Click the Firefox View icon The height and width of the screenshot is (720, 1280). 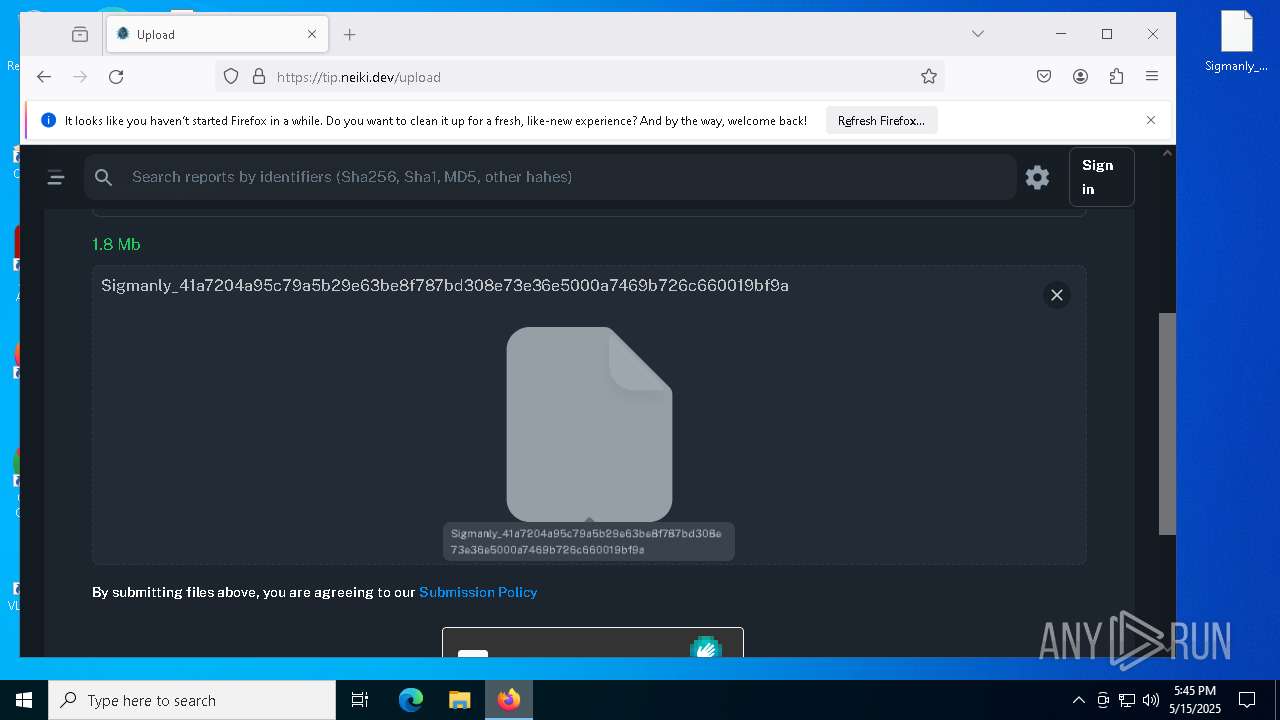[80, 34]
